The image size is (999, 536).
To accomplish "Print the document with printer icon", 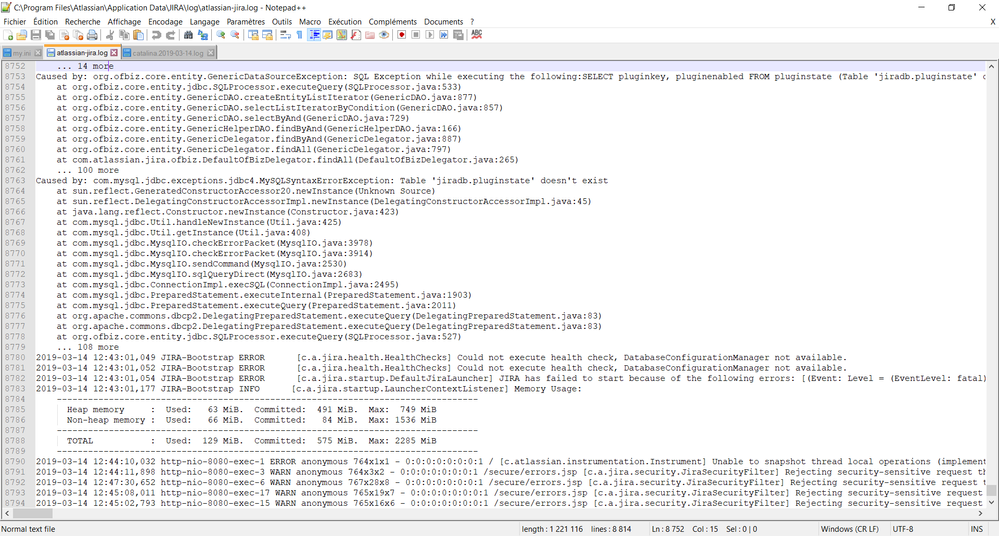I will click(x=92, y=34).
